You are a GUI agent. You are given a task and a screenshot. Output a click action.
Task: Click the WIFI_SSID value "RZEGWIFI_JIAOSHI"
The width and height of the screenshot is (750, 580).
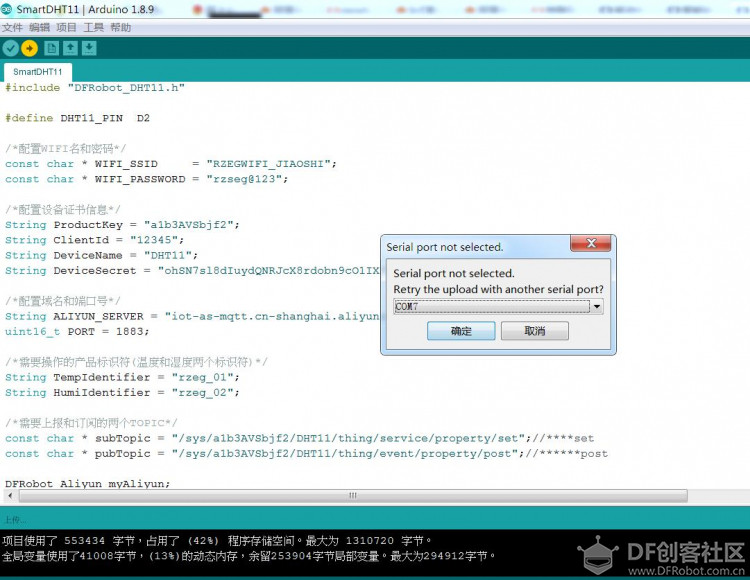coord(268,164)
